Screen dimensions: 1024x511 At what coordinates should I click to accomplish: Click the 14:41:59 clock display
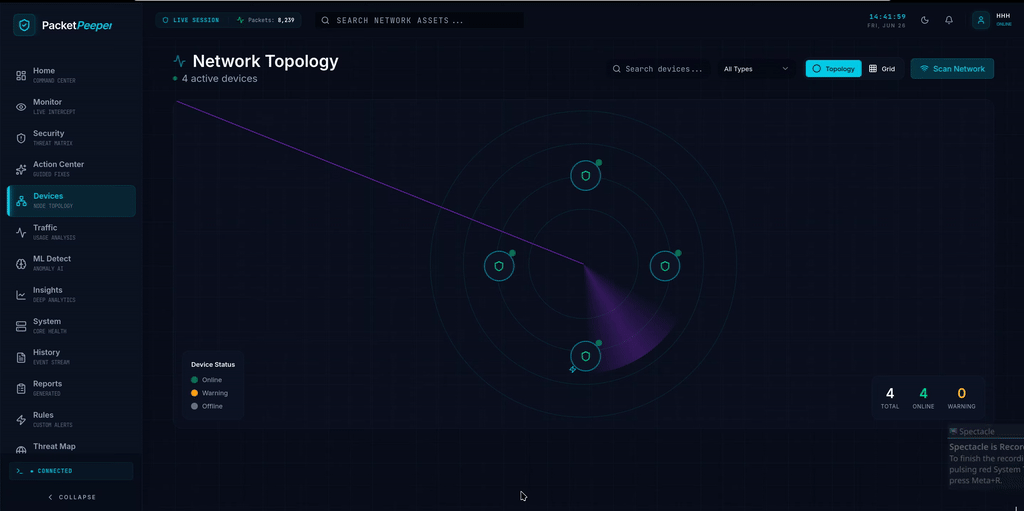[887, 16]
